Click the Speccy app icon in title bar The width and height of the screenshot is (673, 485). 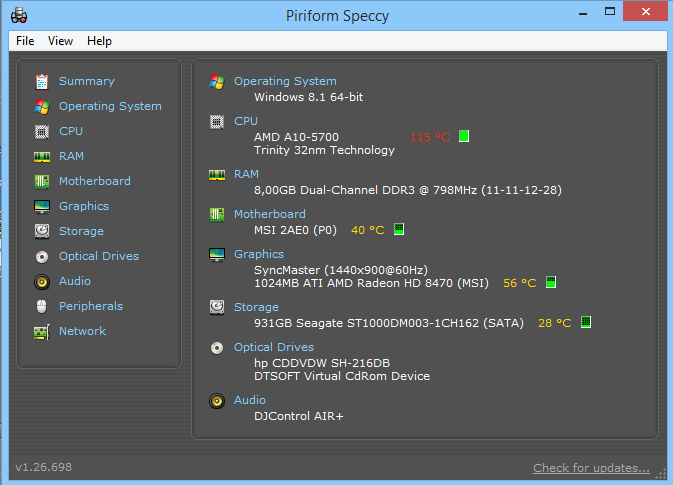[18, 15]
